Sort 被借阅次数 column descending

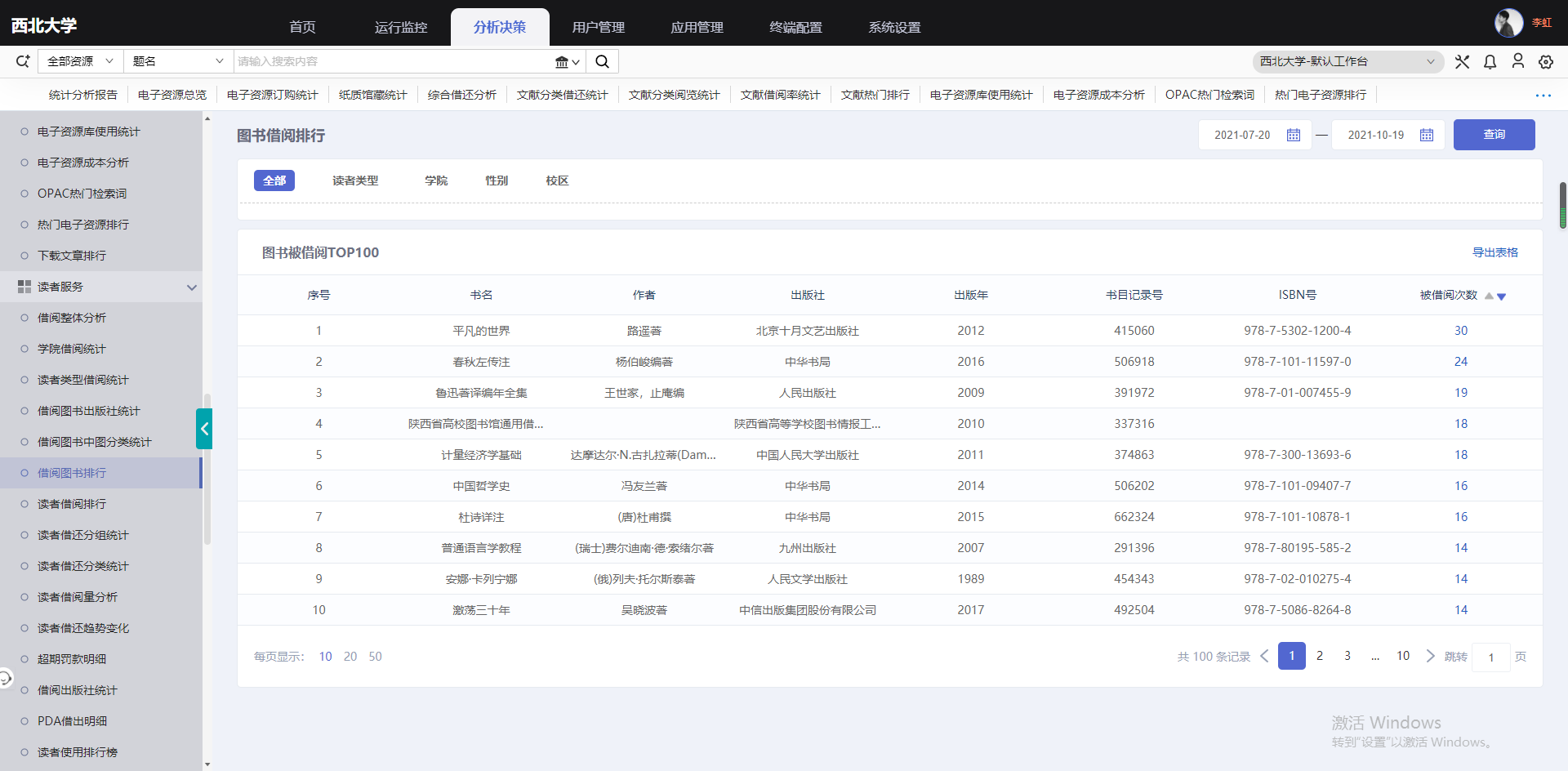(x=1501, y=297)
